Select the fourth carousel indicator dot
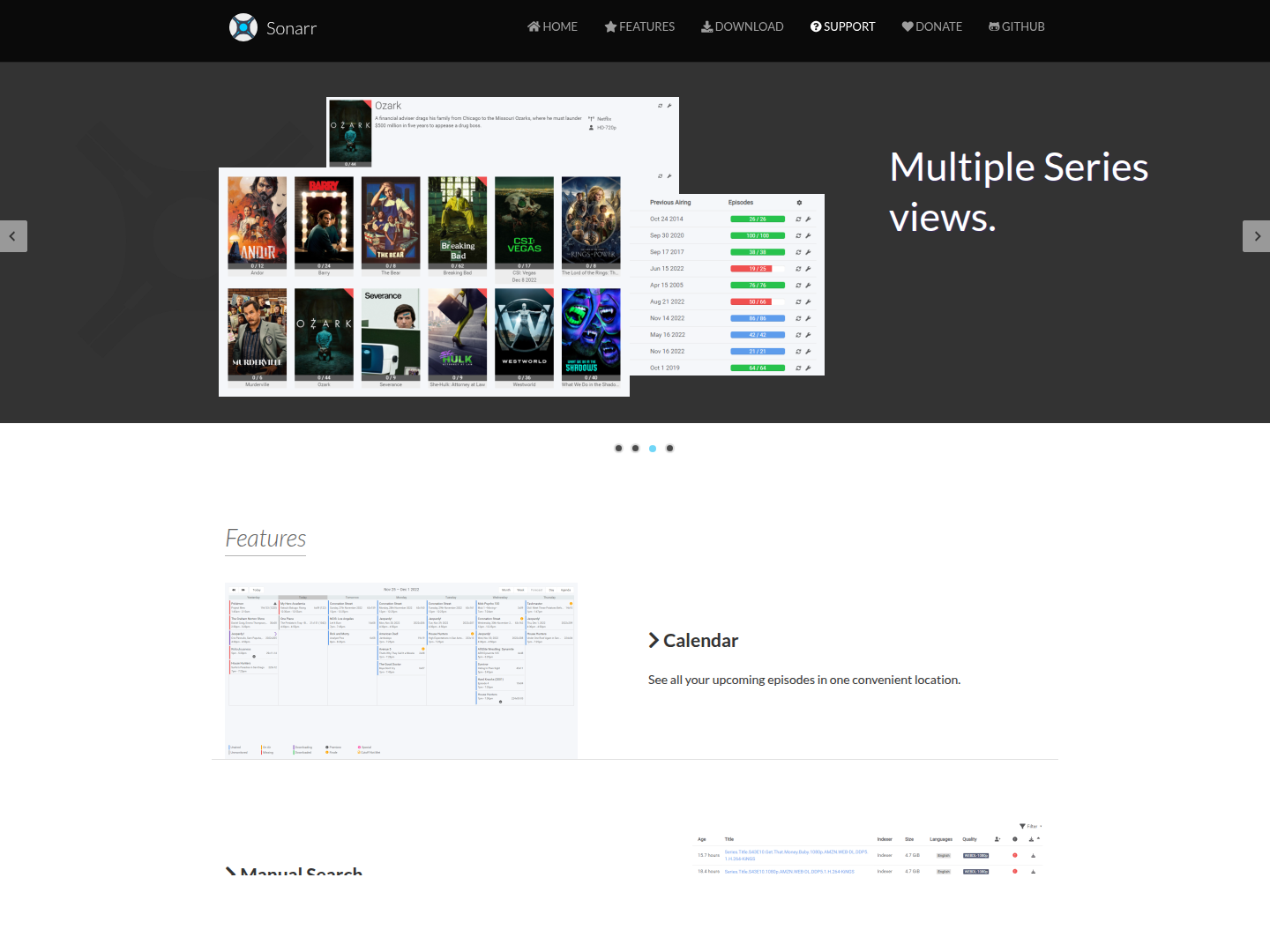 670,449
